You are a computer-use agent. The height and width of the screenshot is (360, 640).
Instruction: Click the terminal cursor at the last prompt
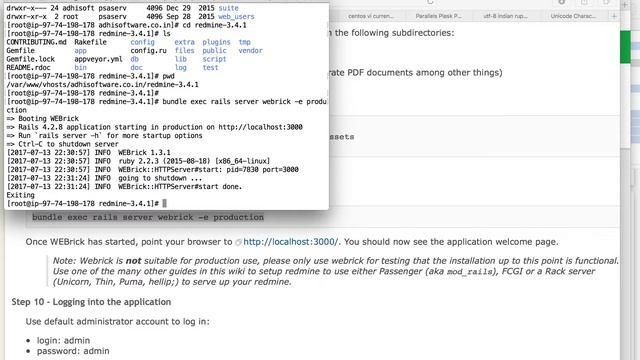[164, 203]
